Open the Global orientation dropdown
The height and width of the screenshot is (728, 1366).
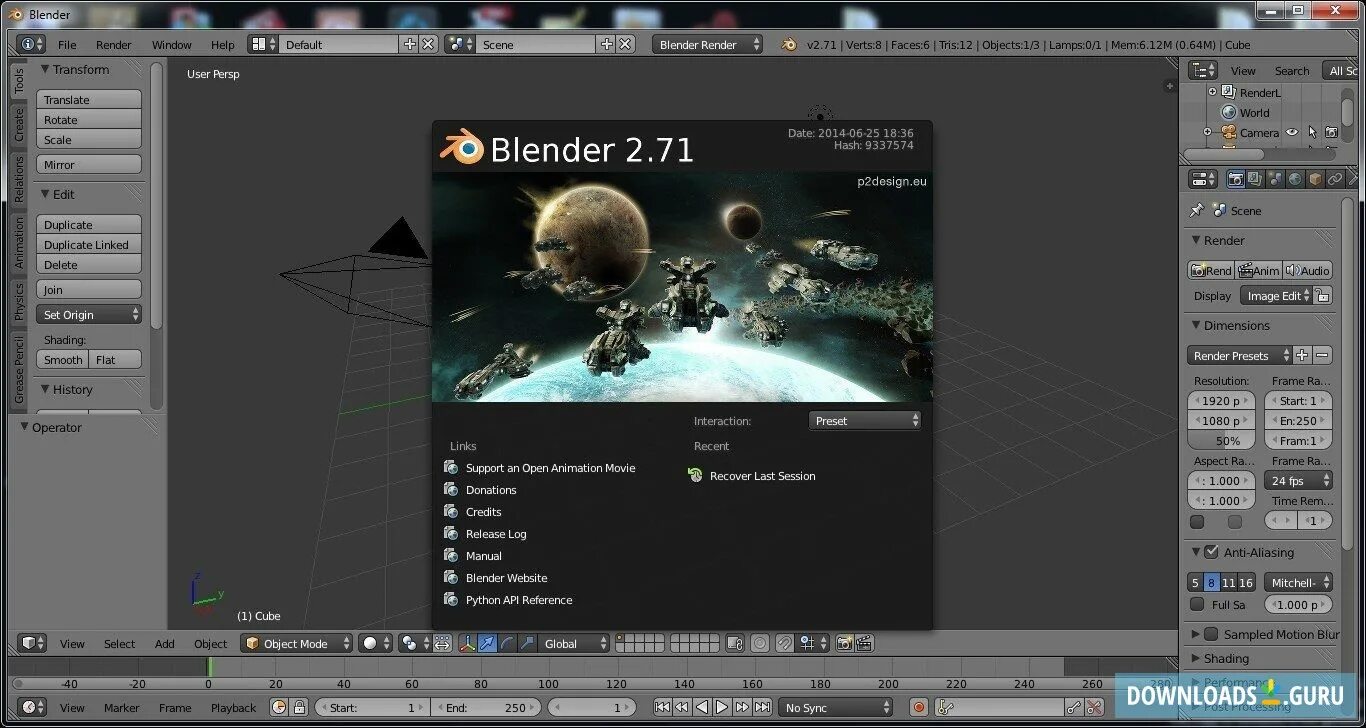(x=573, y=643)
